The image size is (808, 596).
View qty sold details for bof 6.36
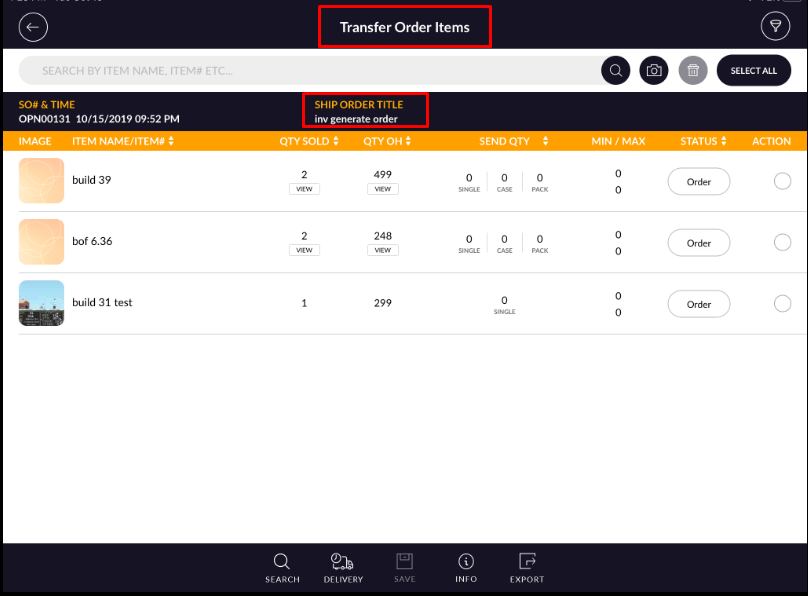click(304, 250)
